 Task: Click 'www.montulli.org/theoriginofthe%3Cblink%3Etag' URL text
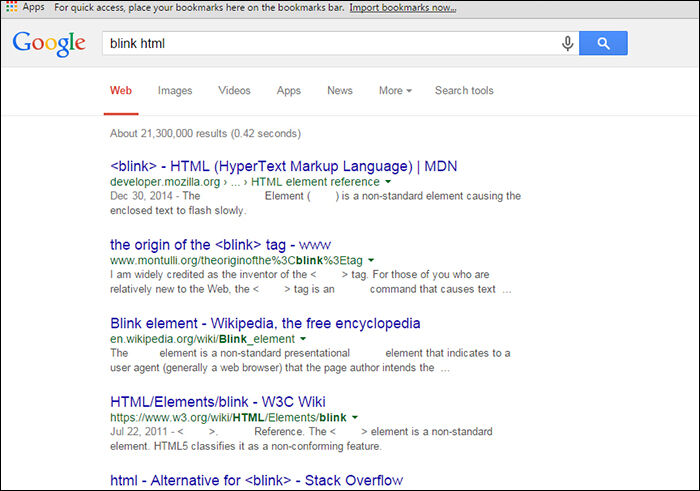(x=236, y=261)
